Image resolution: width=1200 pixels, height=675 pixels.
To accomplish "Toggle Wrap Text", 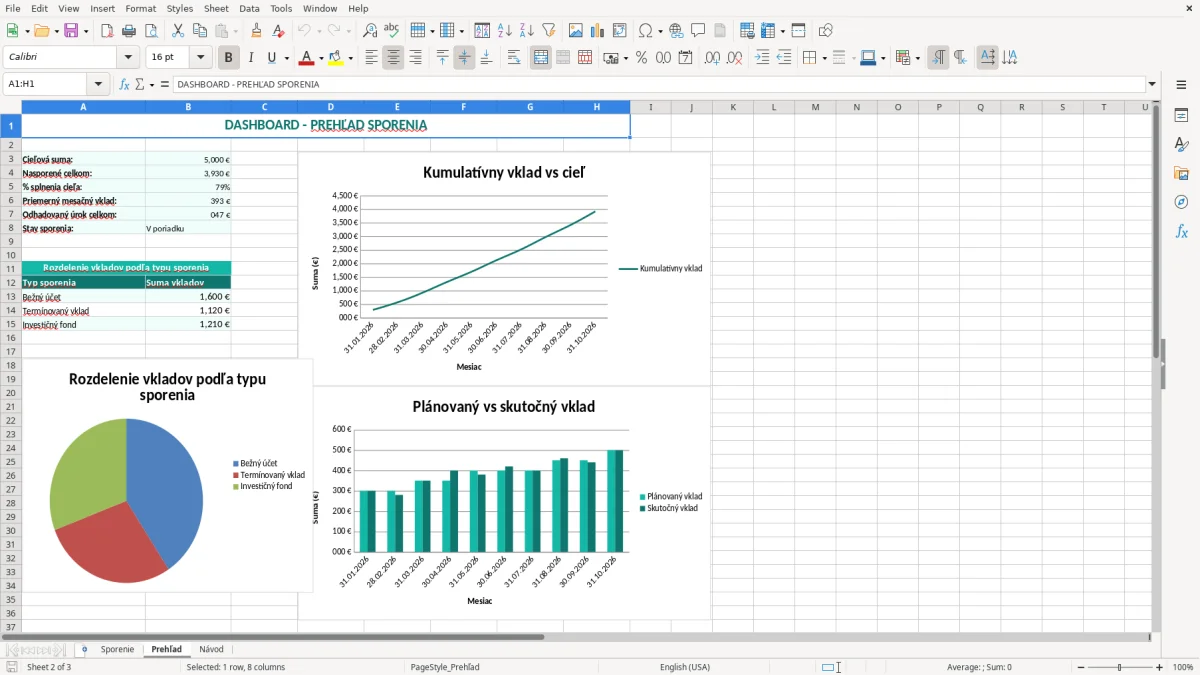I will click(x=514, y=58).
